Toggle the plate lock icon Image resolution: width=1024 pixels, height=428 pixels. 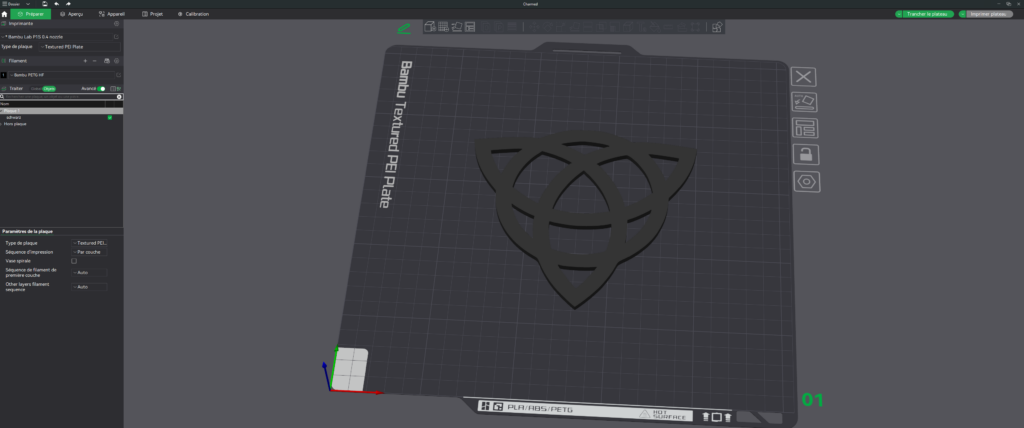pos(806,154)
